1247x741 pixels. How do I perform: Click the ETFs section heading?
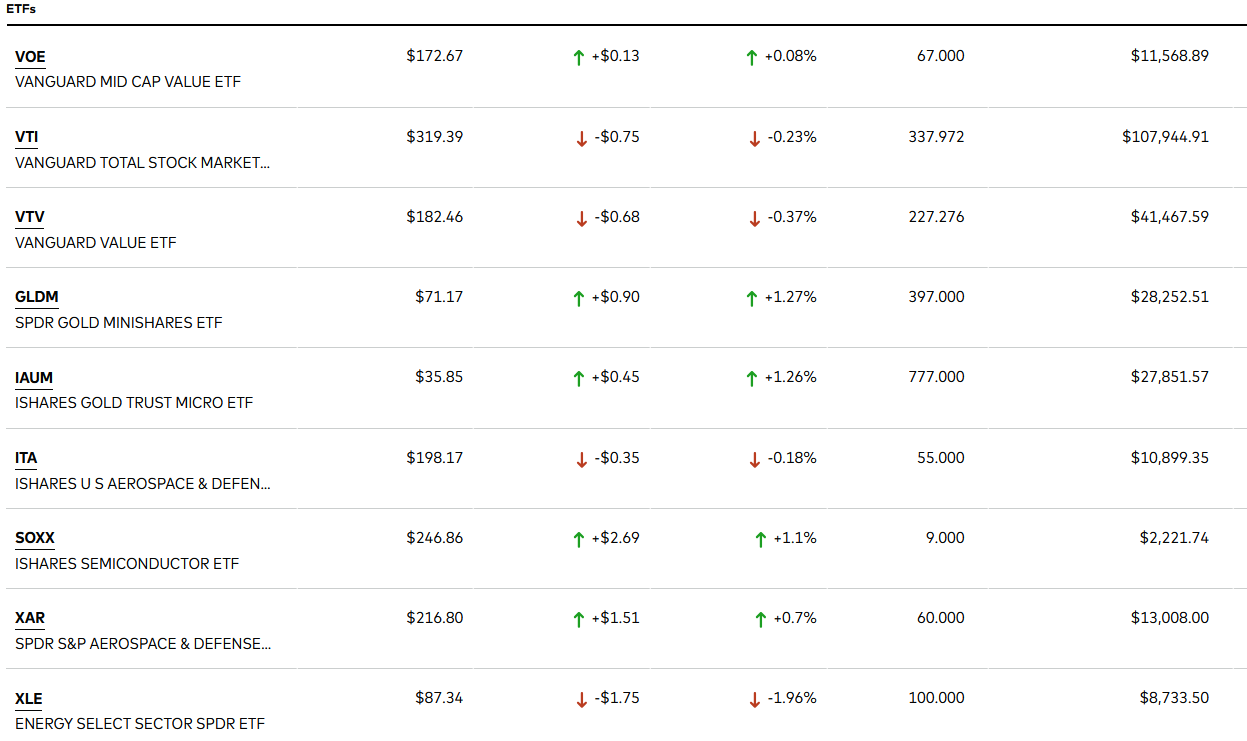pyautogui.click(x=22, y=9)
